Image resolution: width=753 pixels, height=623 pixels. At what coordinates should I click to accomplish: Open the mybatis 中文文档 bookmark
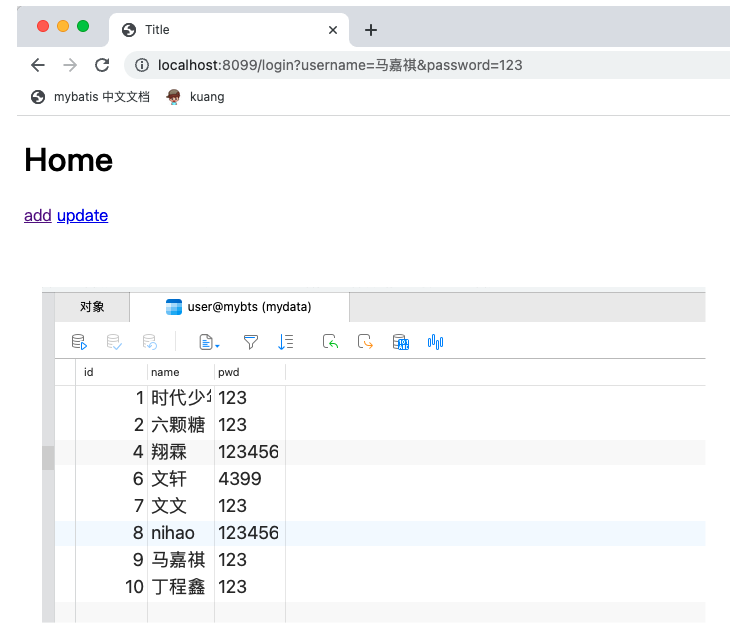pyautogui.click(x=90, y=97)
